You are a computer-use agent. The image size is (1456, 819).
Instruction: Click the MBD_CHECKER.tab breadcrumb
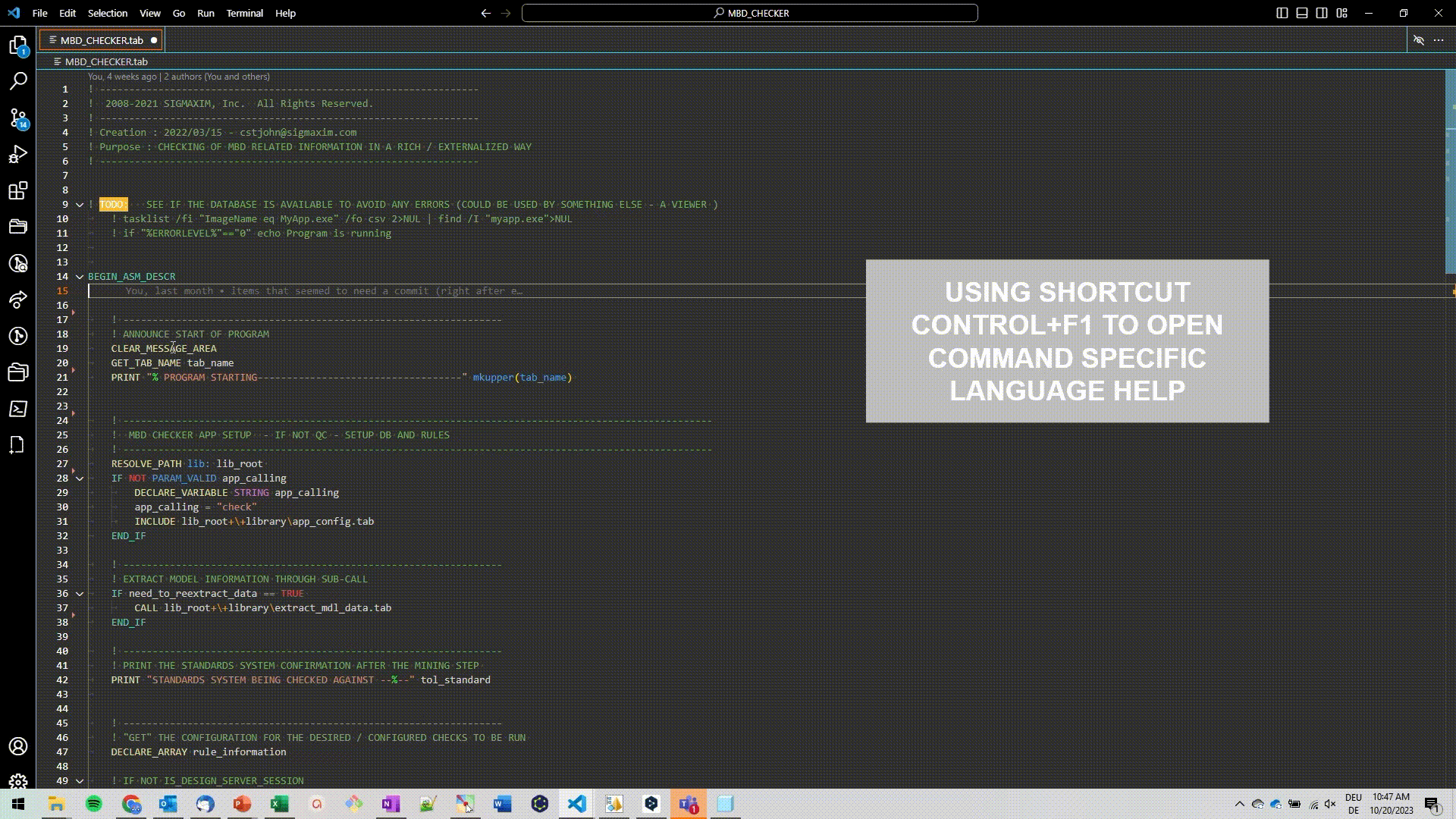[105, 61]
